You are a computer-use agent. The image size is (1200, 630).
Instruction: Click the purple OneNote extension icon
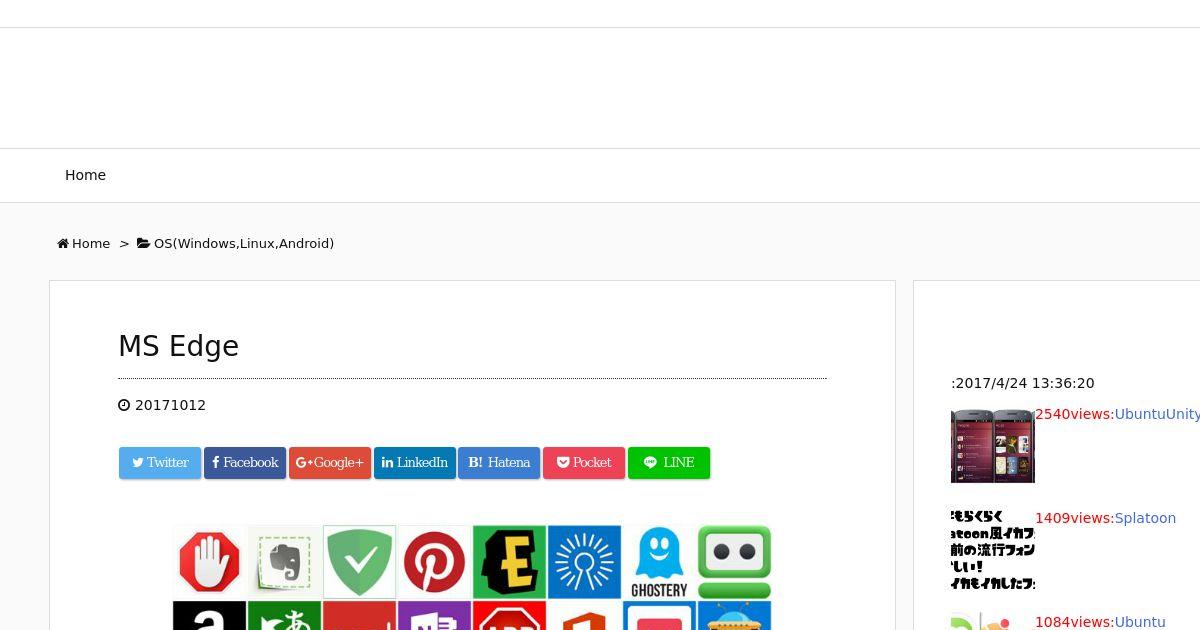pos(434,615)
